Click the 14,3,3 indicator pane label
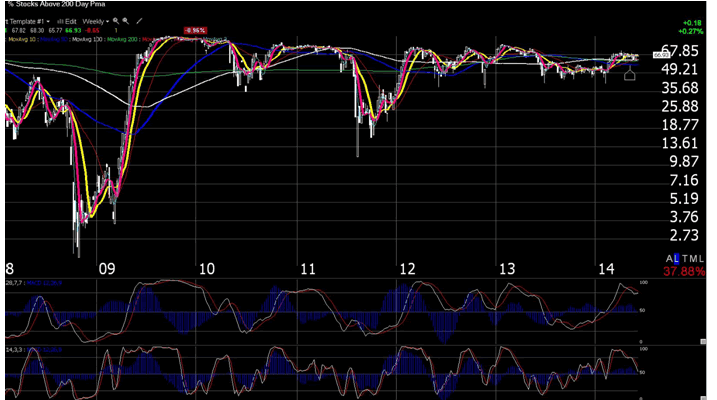Screen dimensions: 717x400 (x=14, y=350)
